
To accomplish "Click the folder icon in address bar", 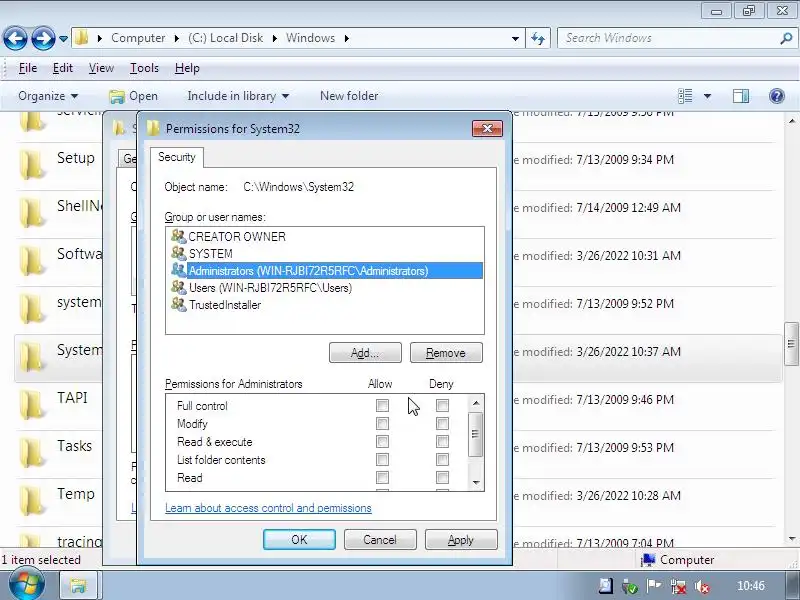I will (x=81, y=38).
